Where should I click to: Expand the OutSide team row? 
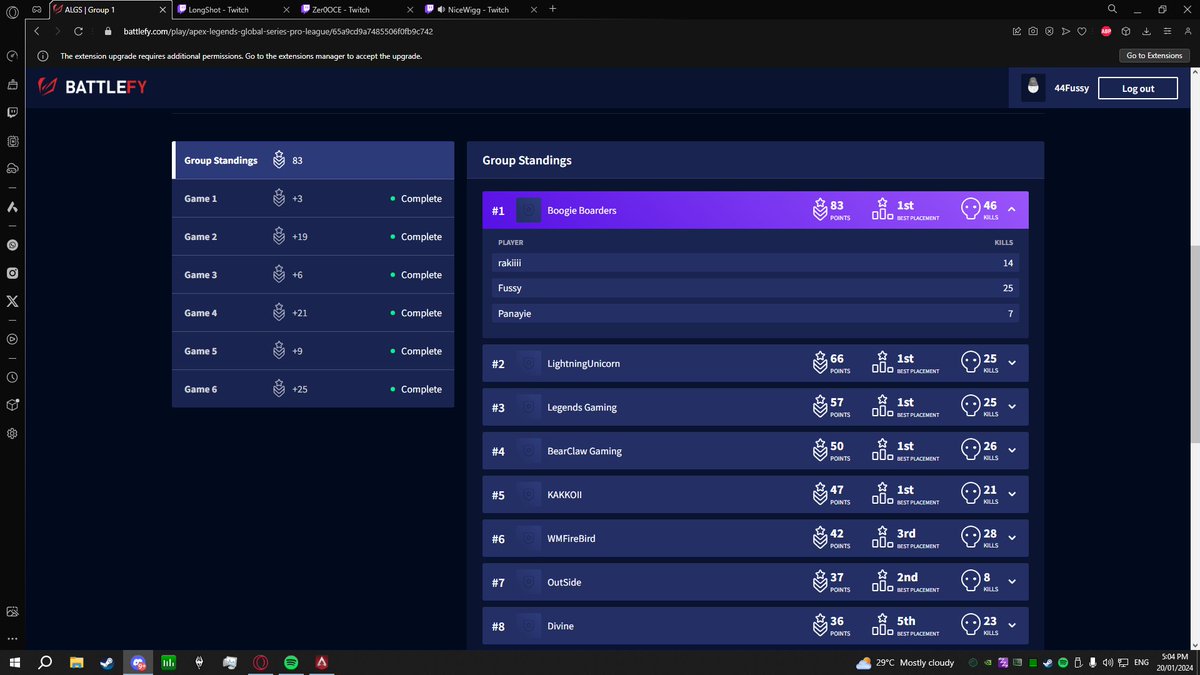1011,582
